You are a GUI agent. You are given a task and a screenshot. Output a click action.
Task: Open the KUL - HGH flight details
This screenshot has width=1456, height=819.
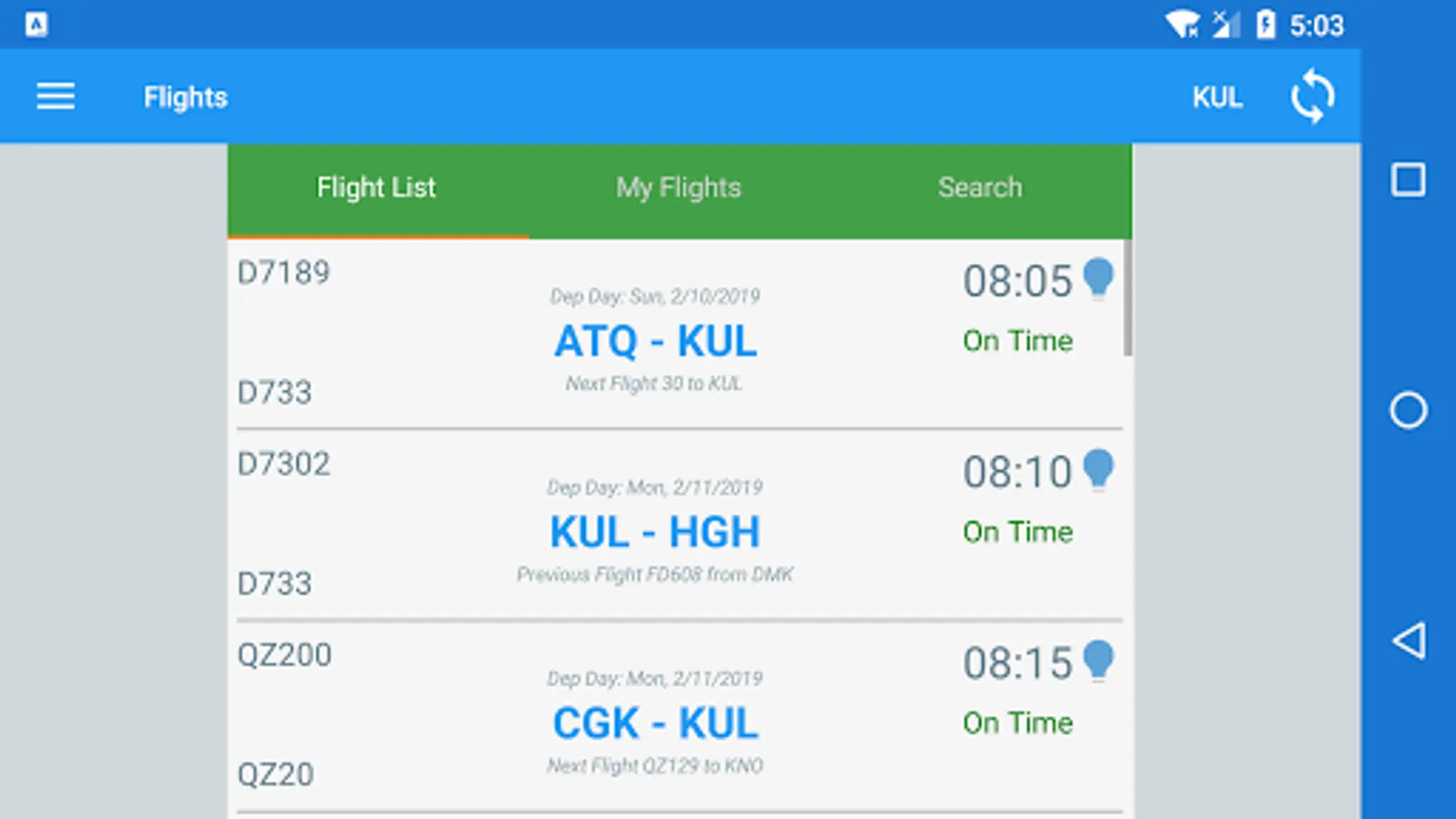pos(655,533)
